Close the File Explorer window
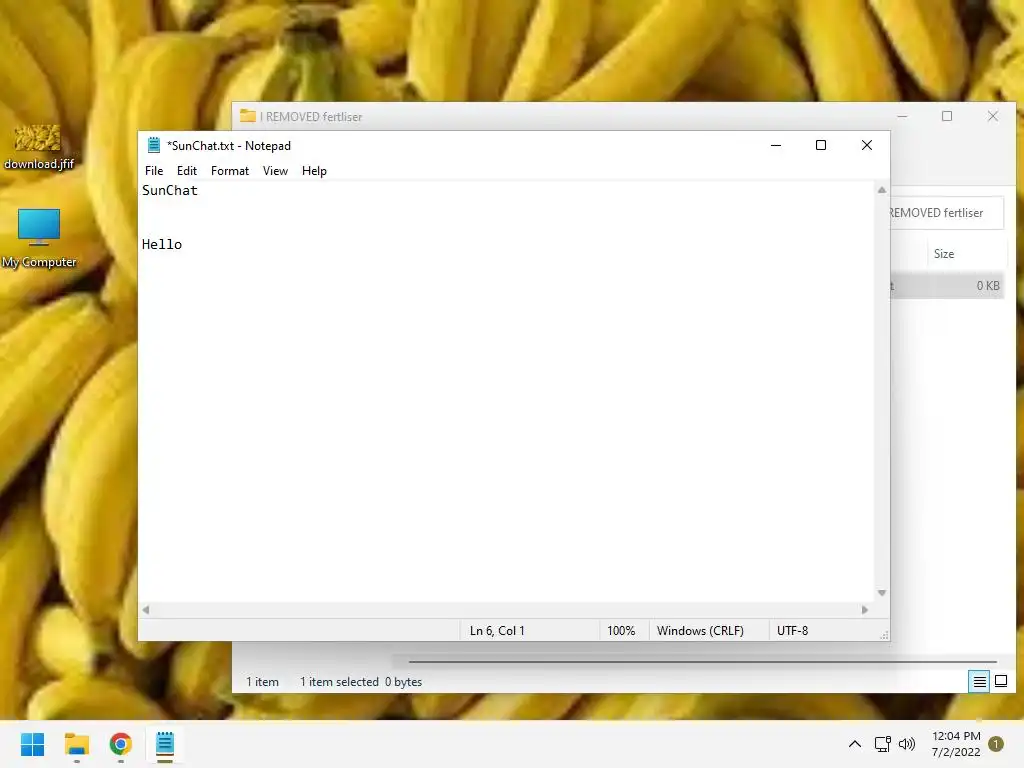 pyautogui.click(x=993, y=116)
